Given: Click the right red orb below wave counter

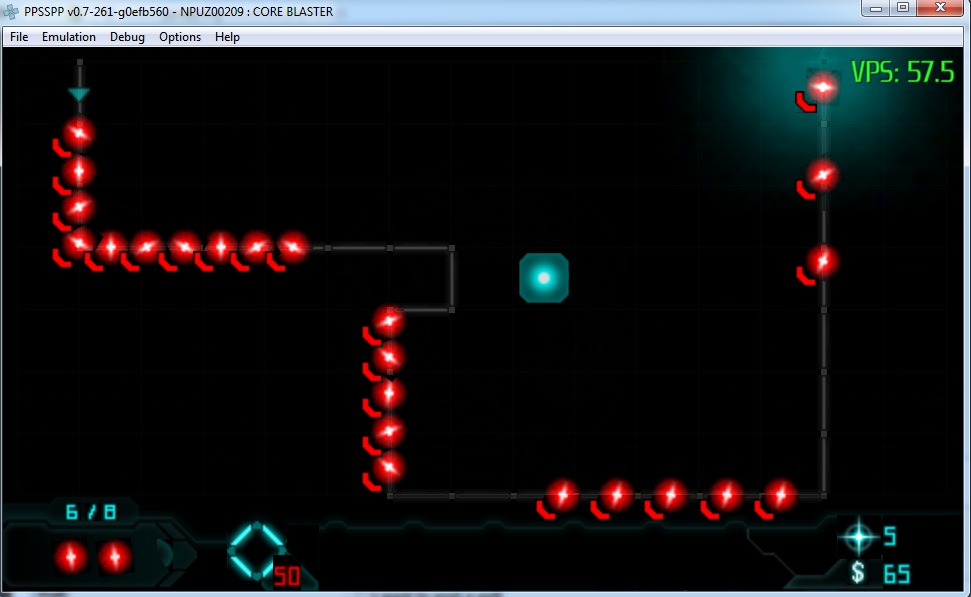Looking at the screenshot, I should click(x=115, y=555).
